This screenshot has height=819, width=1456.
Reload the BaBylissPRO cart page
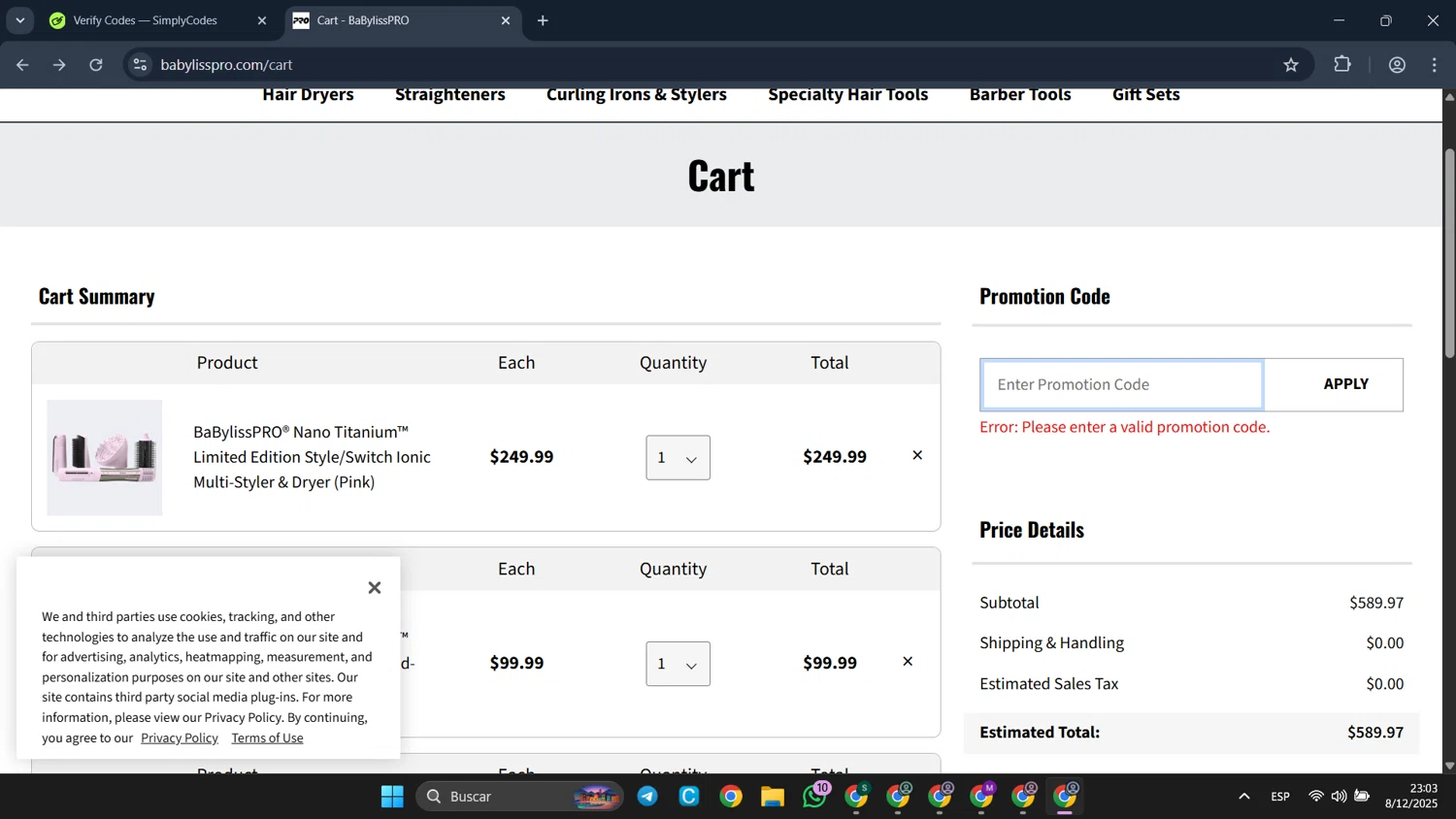click(96, 65)
